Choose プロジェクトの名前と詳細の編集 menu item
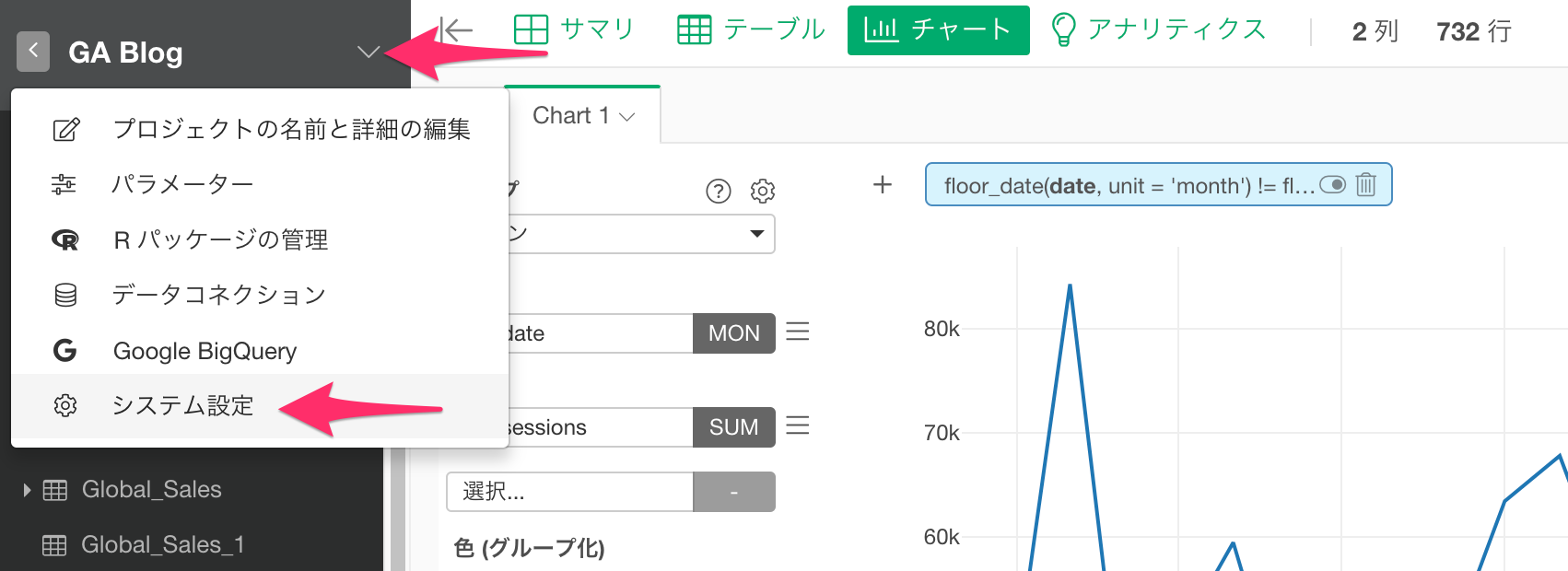 (260, 129)
